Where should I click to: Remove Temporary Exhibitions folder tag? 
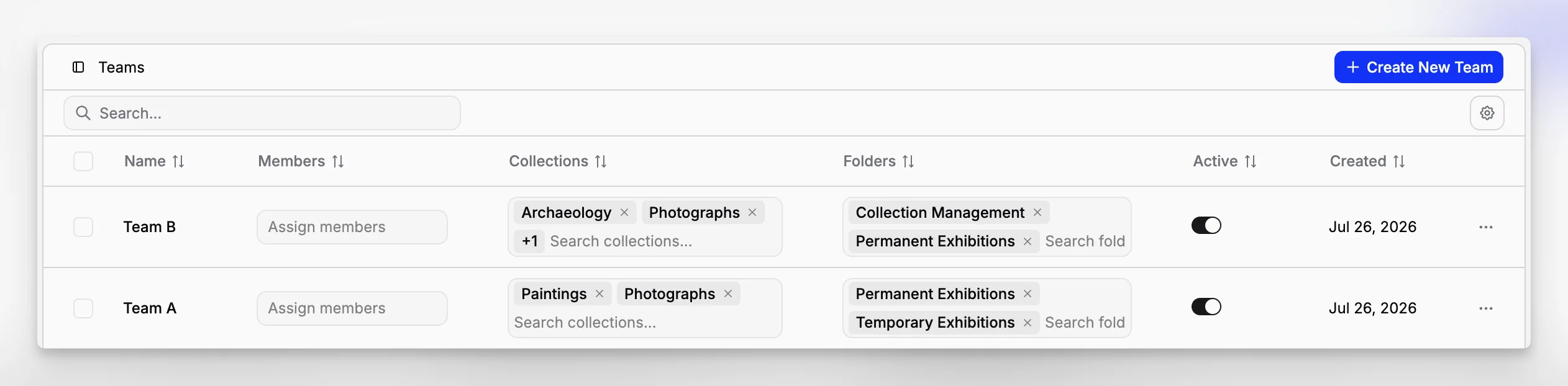click(x=1028, y=323)
